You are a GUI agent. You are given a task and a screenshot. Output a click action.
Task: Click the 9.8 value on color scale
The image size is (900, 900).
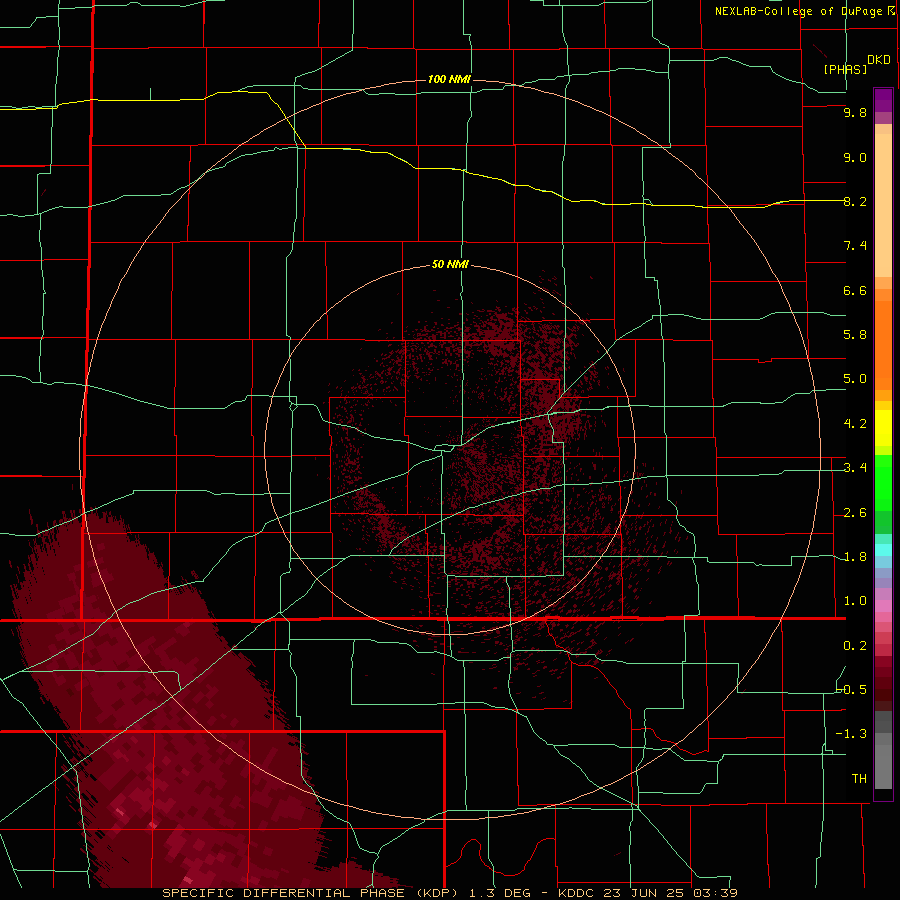(x=855, y=112)
